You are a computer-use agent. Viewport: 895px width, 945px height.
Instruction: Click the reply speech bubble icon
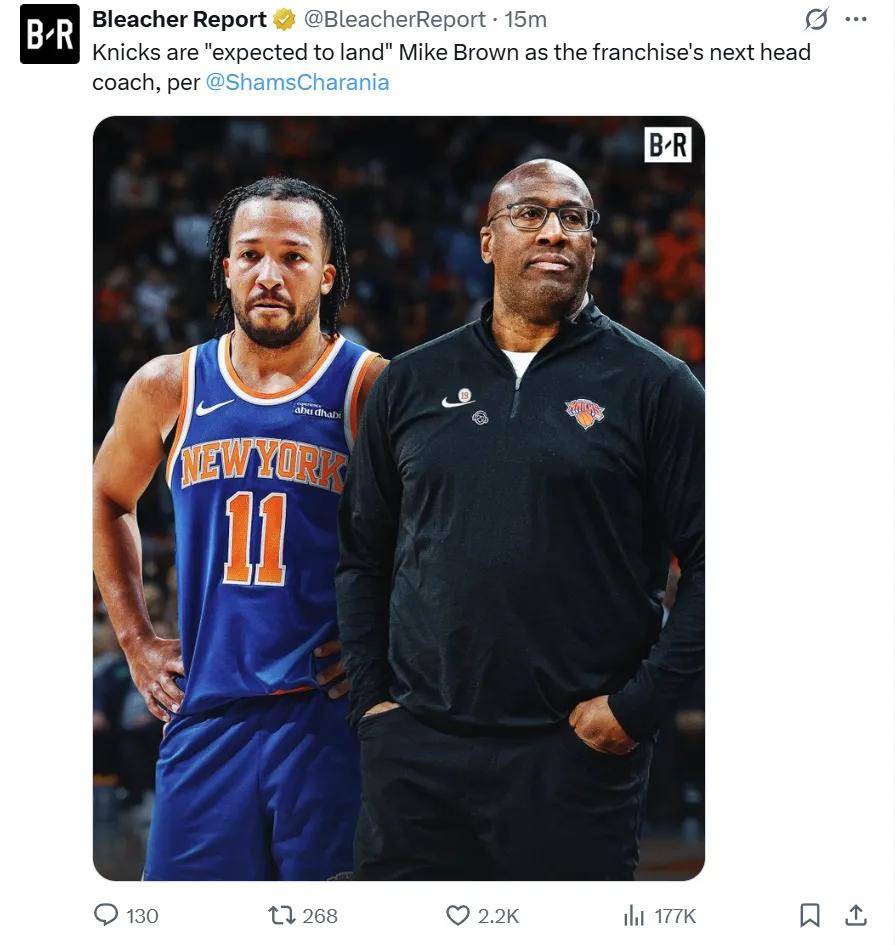click(106, 915)
